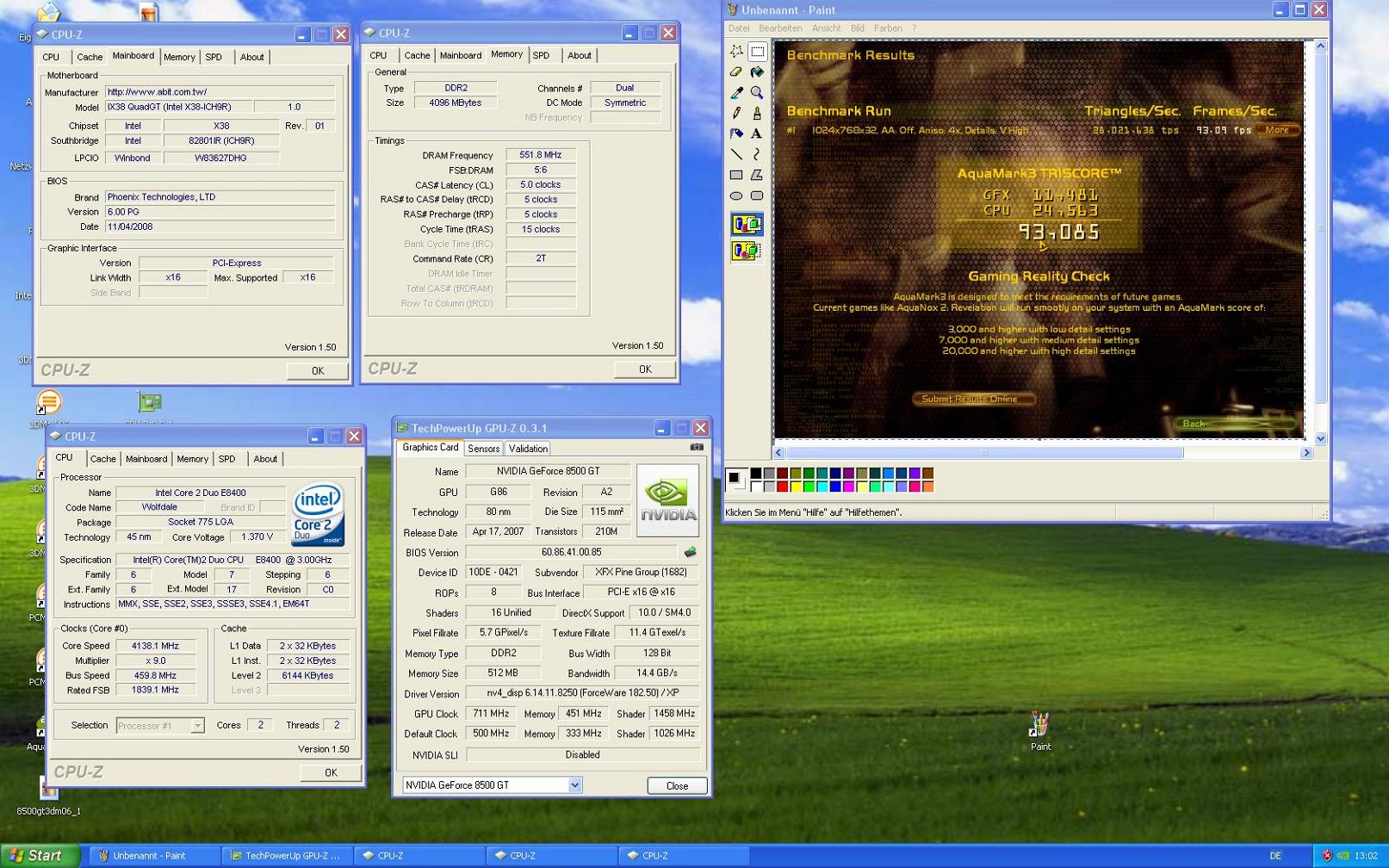Pick the yellow color swatch

(796, 487)
